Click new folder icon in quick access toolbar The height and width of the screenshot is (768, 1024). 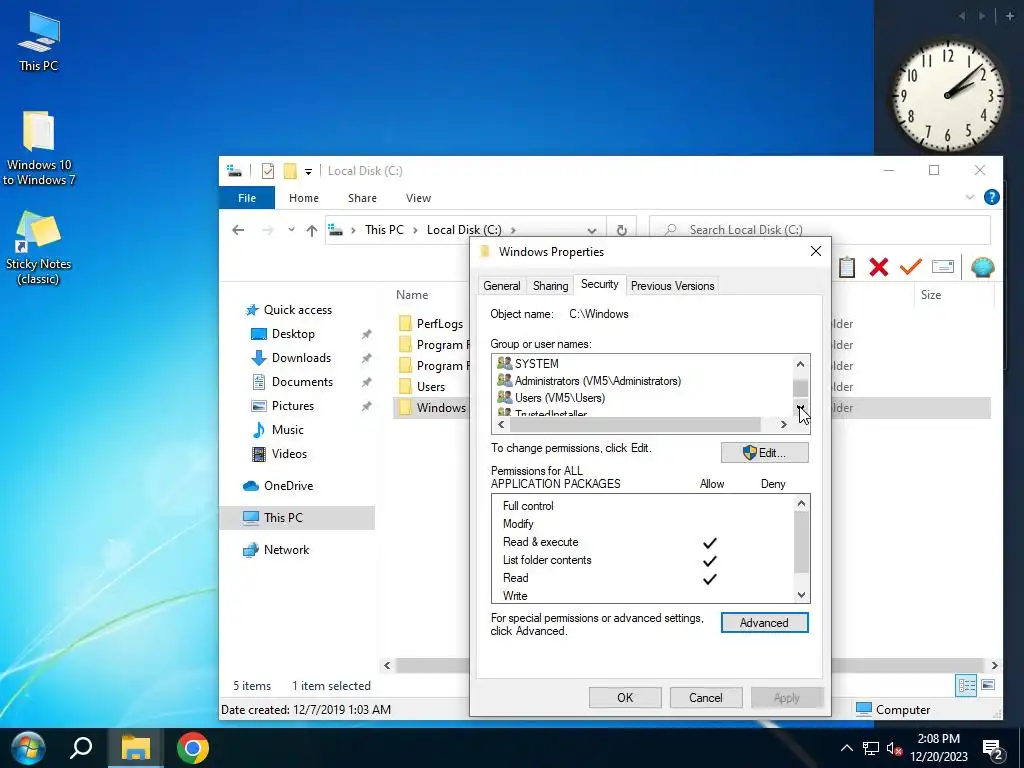(290, 171)
